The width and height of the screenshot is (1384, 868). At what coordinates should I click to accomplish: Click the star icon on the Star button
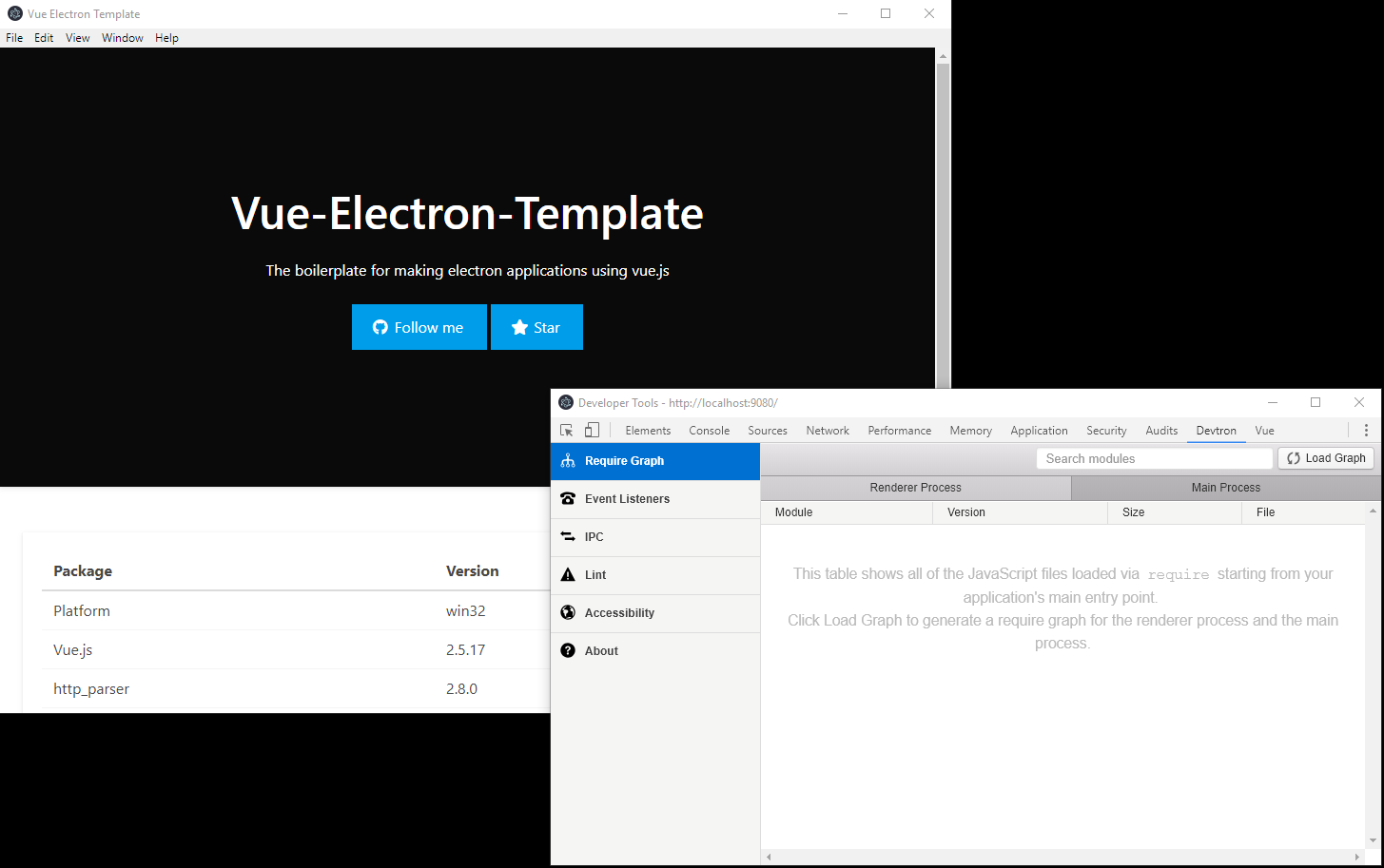coord(519,327)
